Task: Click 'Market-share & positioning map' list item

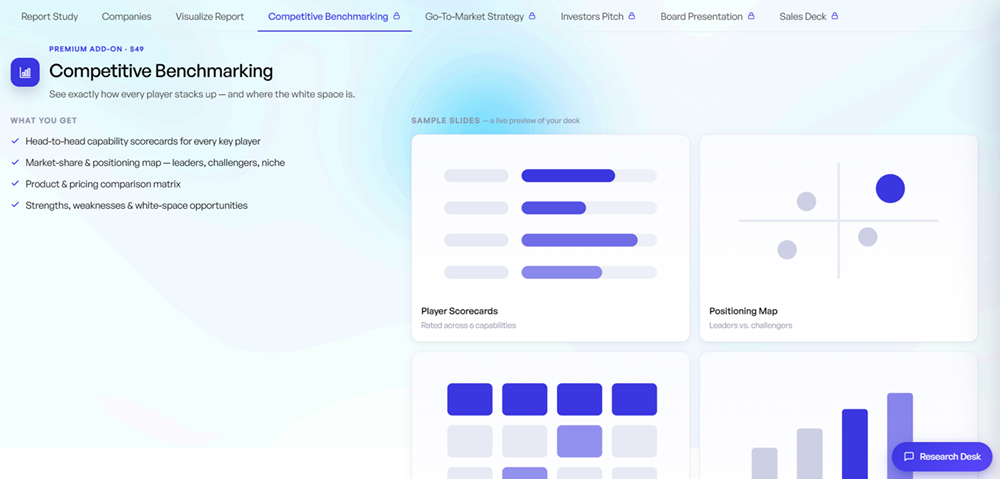Action: point(155,163)
